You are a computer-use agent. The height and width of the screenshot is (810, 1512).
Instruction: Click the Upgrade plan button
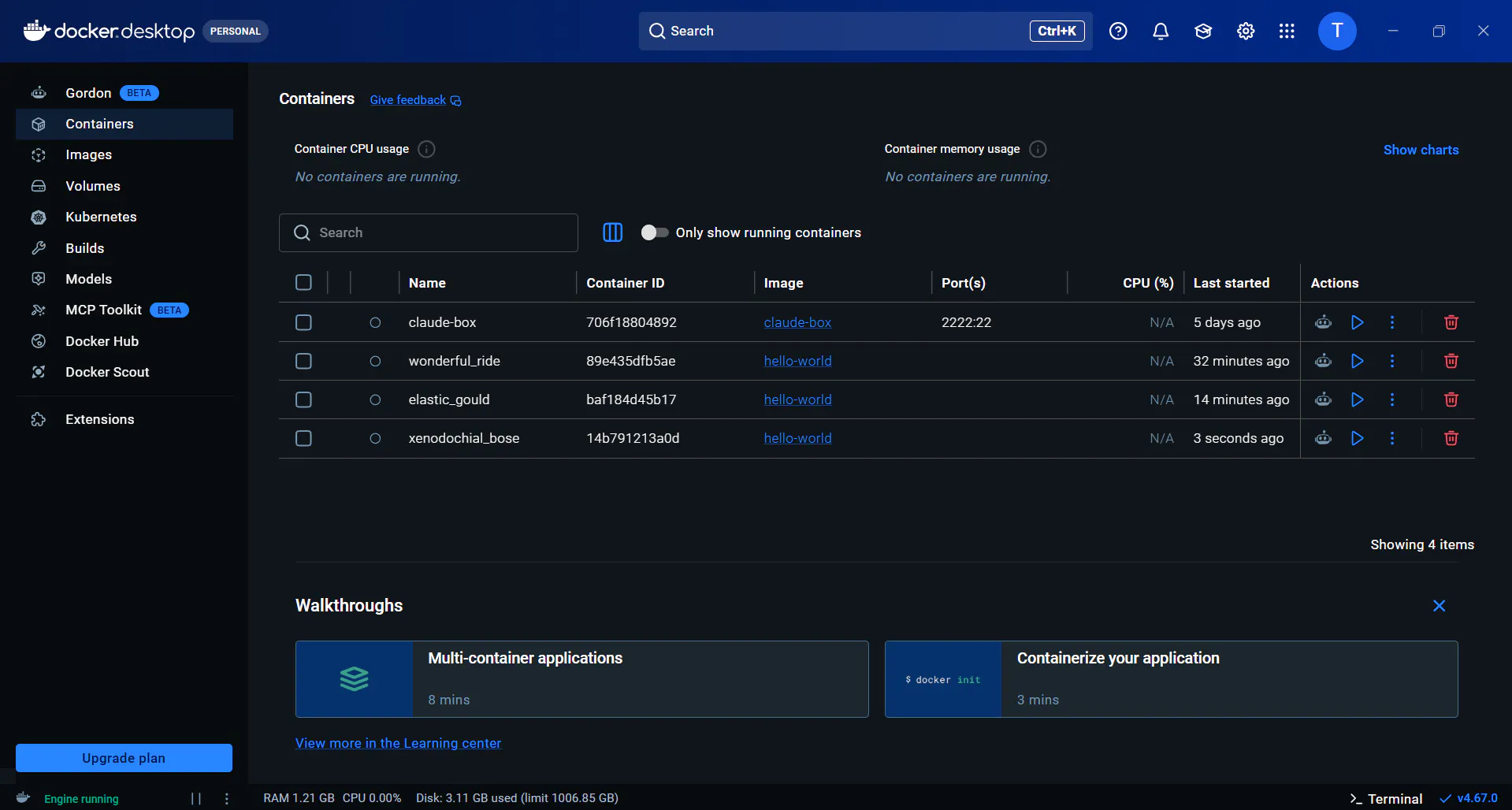(124, 758)
